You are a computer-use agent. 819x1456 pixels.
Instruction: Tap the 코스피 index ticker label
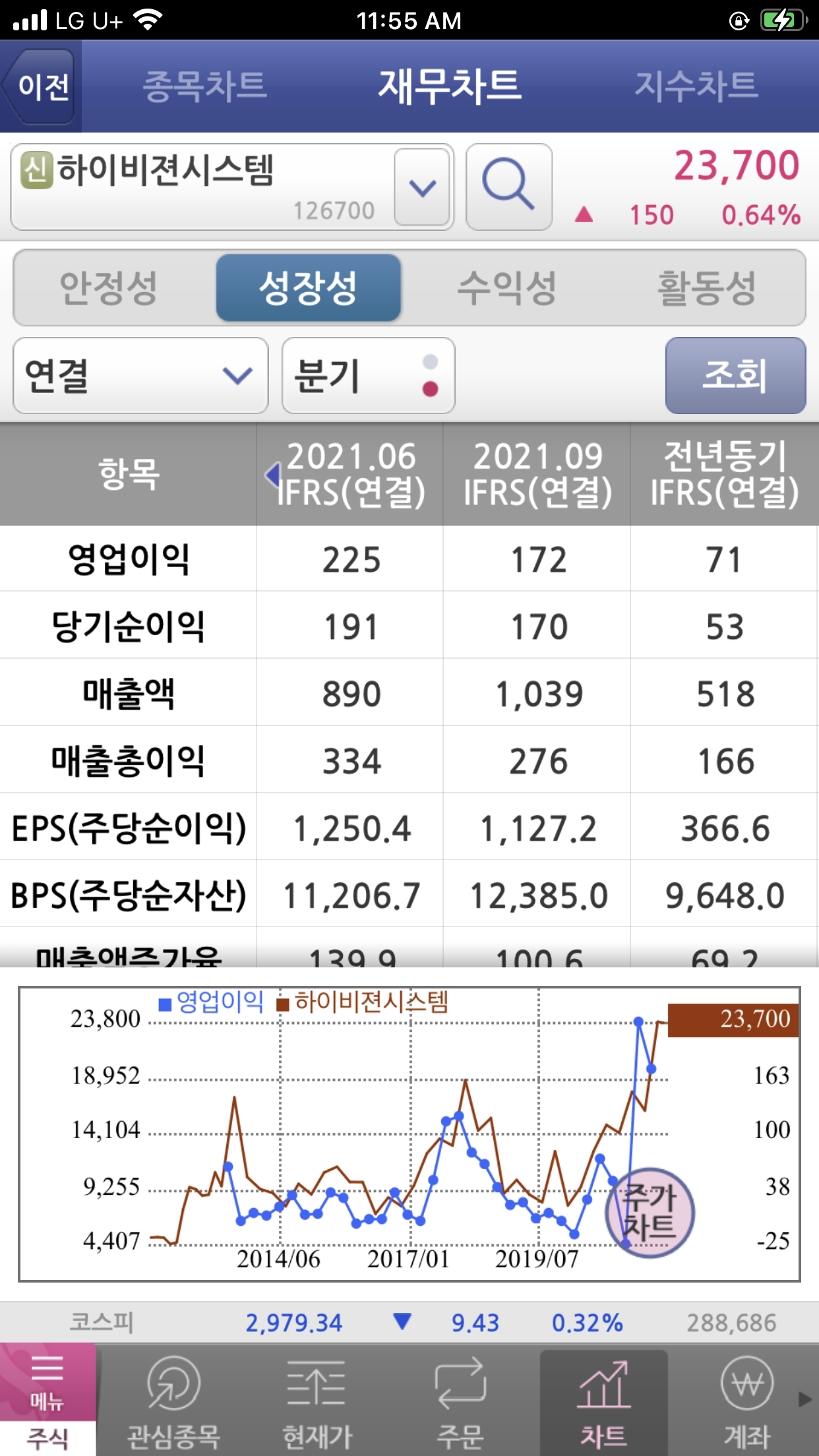[x=102, y=1322]
